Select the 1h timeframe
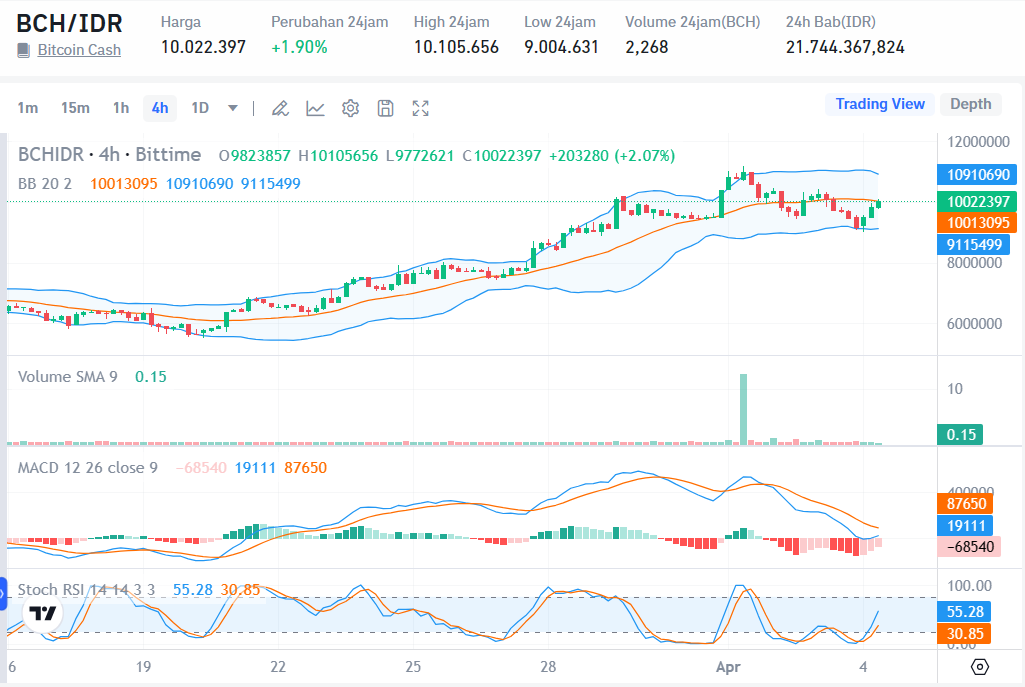 pos(121,107)
